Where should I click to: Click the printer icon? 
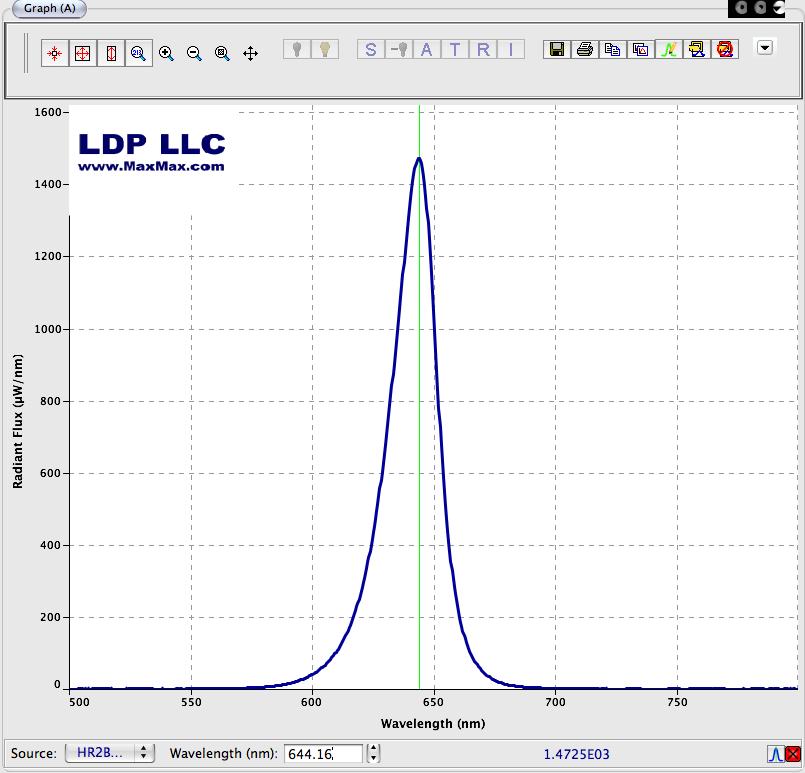pos(585,50)
